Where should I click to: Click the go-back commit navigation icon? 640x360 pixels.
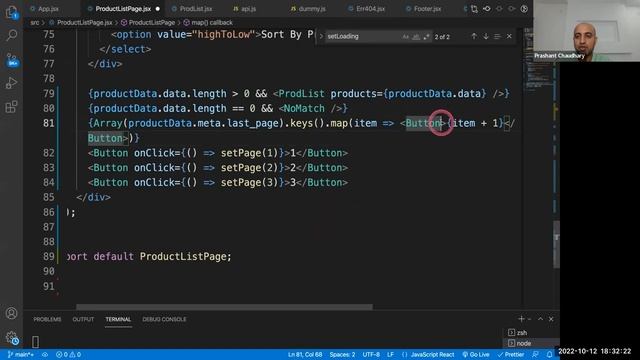pos(487,9)
